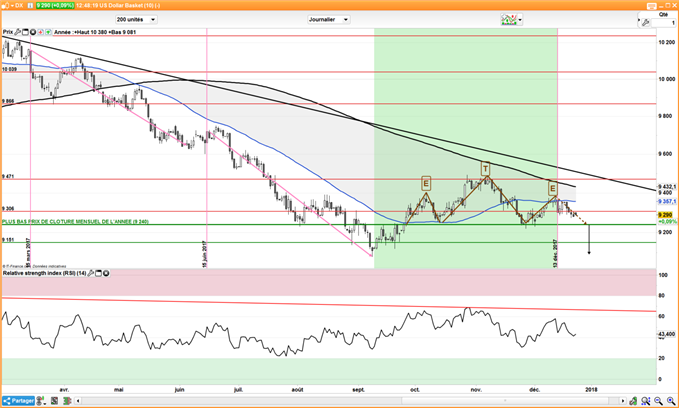Click the 13 déc. 2017 vertical line label
The height and width of the screenshot is (408, 679).
point(555,253)
